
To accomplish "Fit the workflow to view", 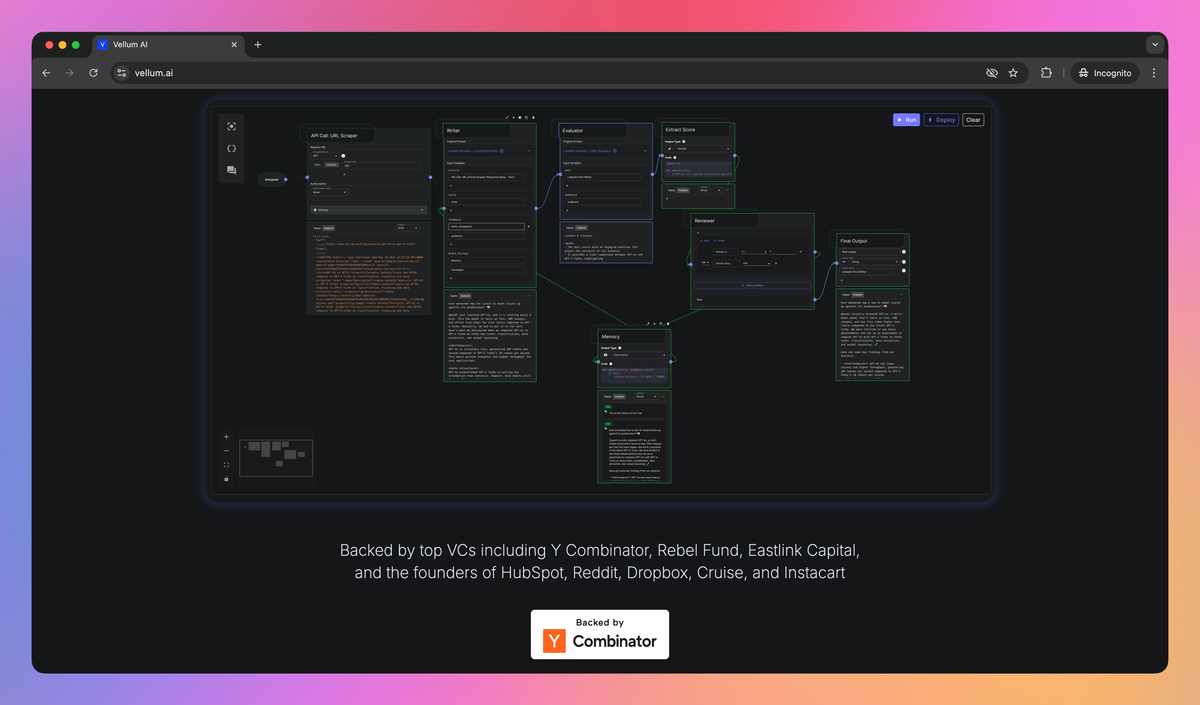I will [x=226, y=464].
